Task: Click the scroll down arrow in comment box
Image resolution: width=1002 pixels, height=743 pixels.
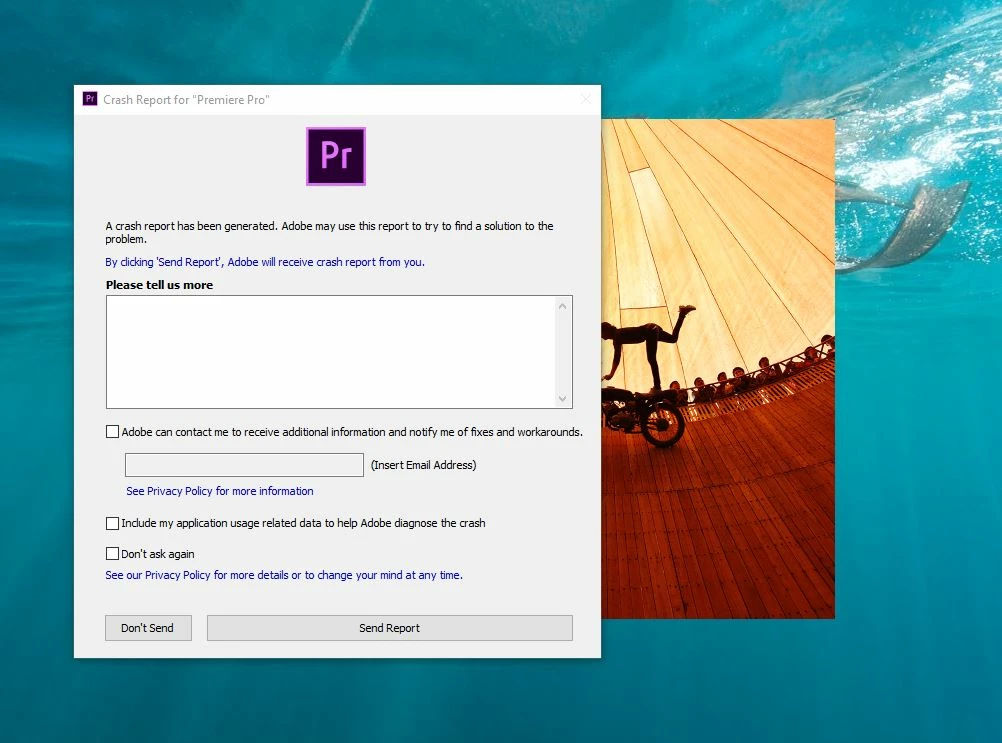Action: [562, 399]
